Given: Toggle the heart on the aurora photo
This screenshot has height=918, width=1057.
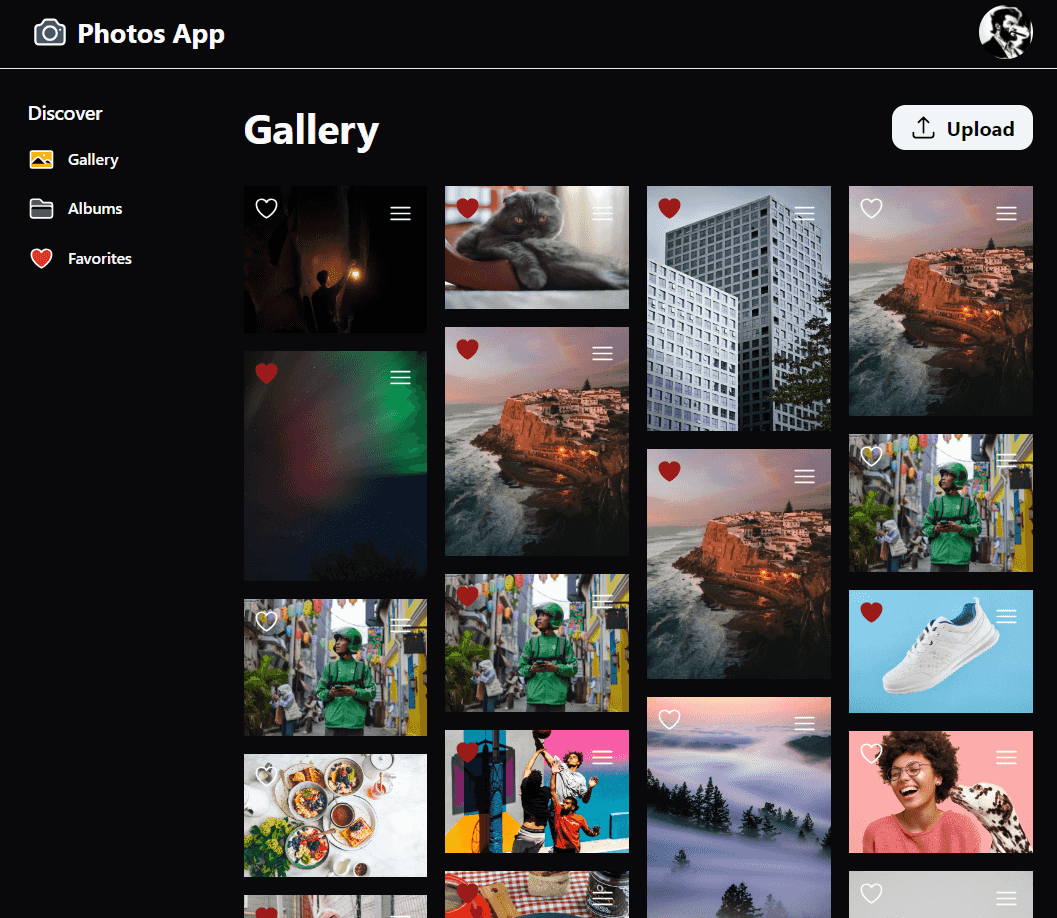Looking at the screenshot, I should coord(266,373).
